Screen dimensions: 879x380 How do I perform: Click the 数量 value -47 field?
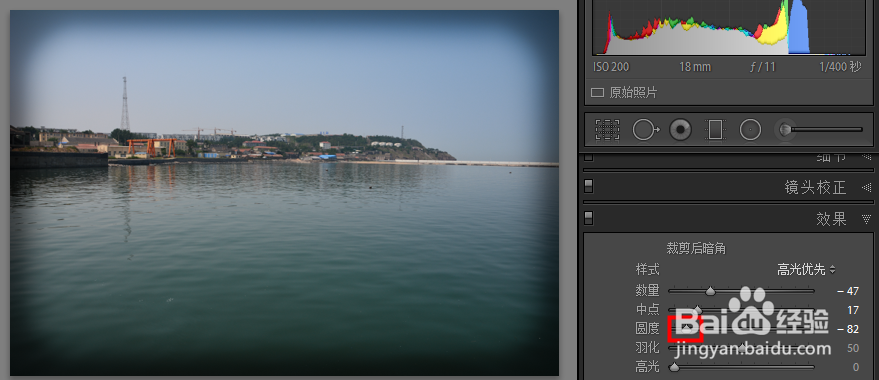pyautogui.click(x=848, y=291)
